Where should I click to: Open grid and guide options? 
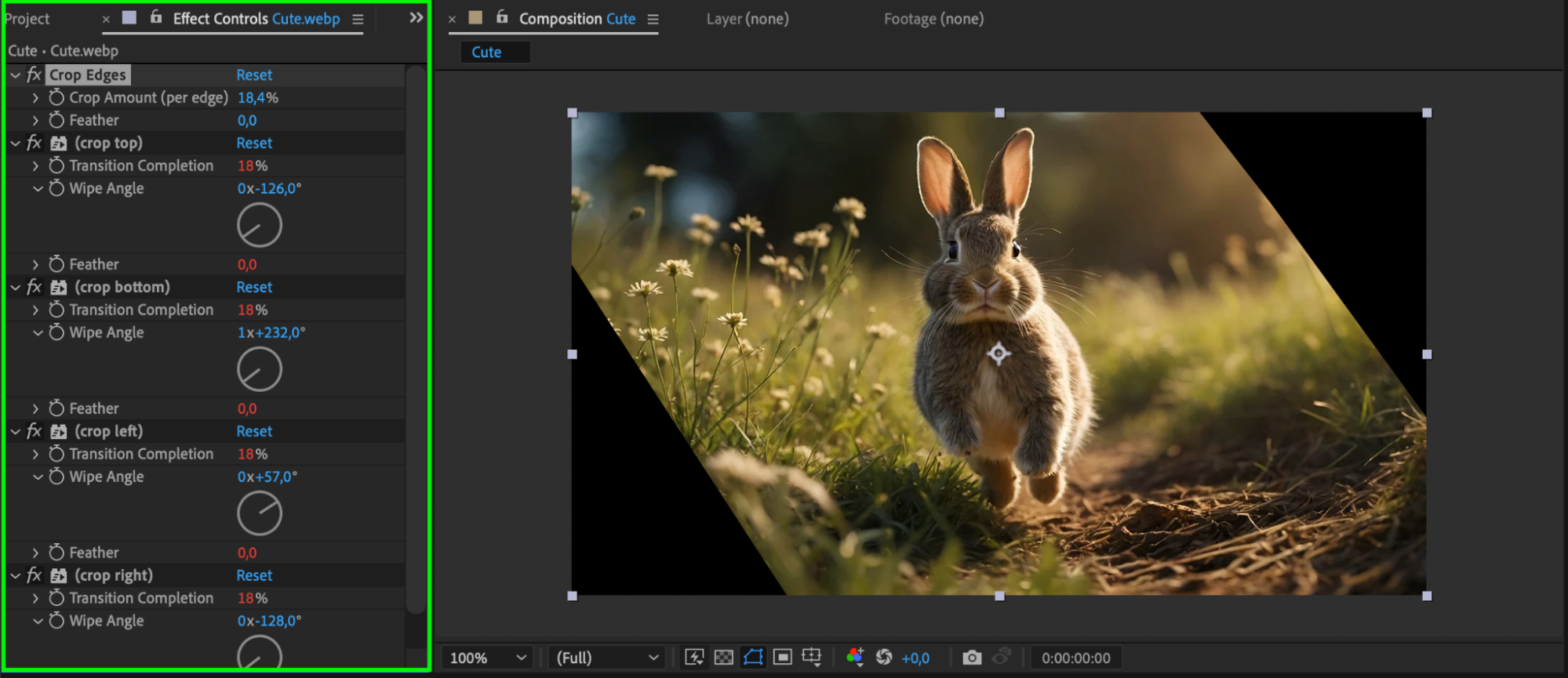[812, 658]
